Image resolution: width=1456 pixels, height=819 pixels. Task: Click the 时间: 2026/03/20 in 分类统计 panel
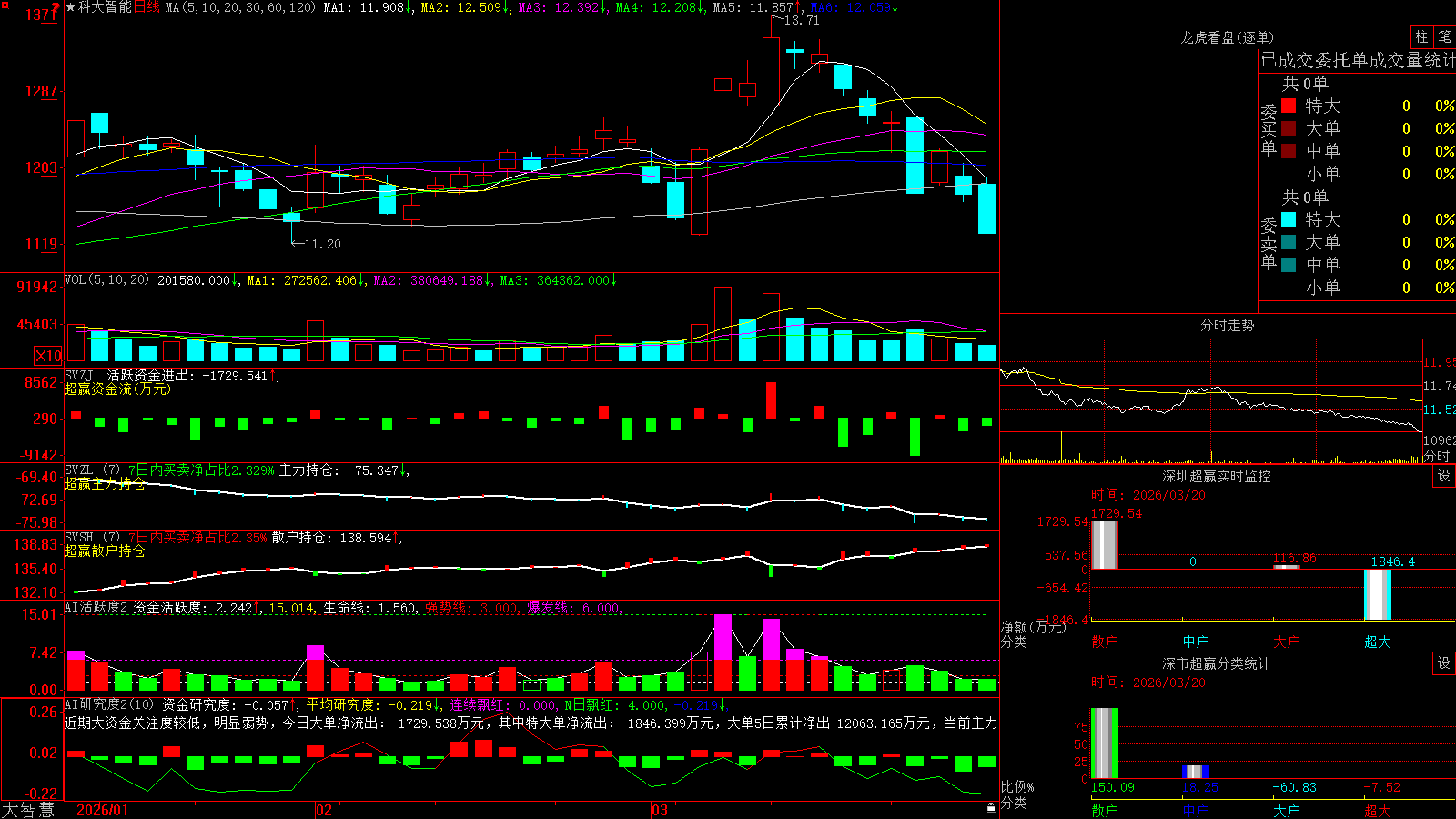click(1148, 682)
